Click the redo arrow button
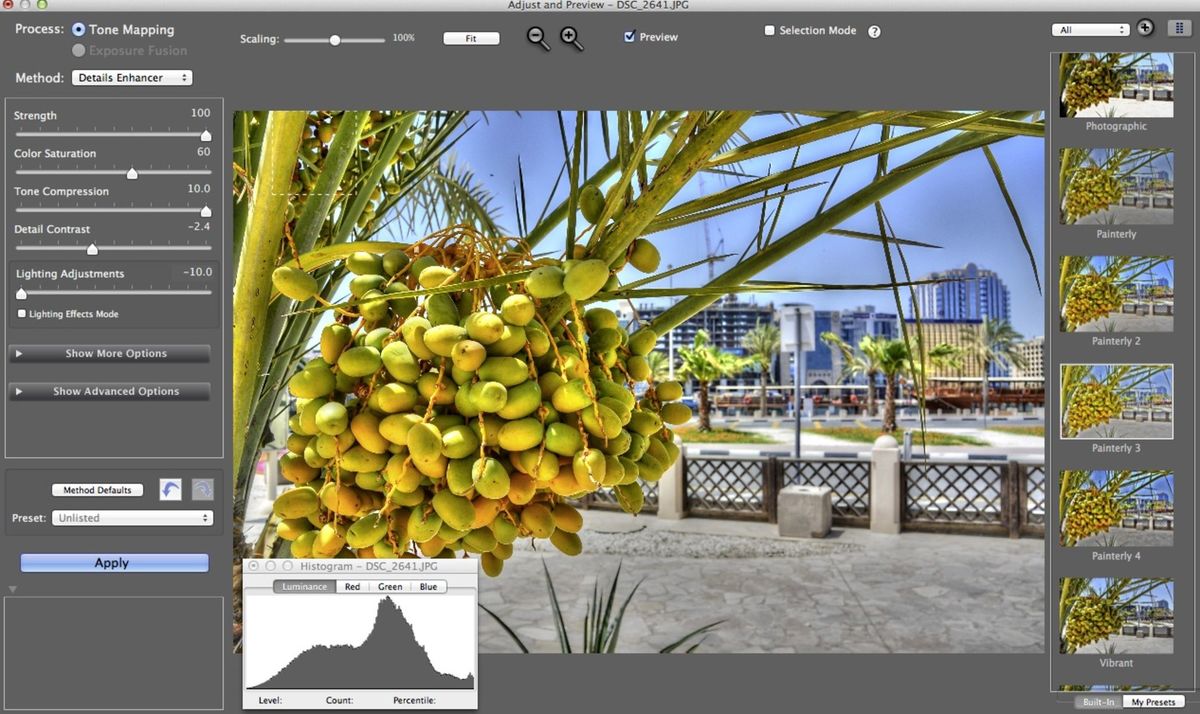Viewport: 1200px width, 714px height. click(x=202, y=489)
